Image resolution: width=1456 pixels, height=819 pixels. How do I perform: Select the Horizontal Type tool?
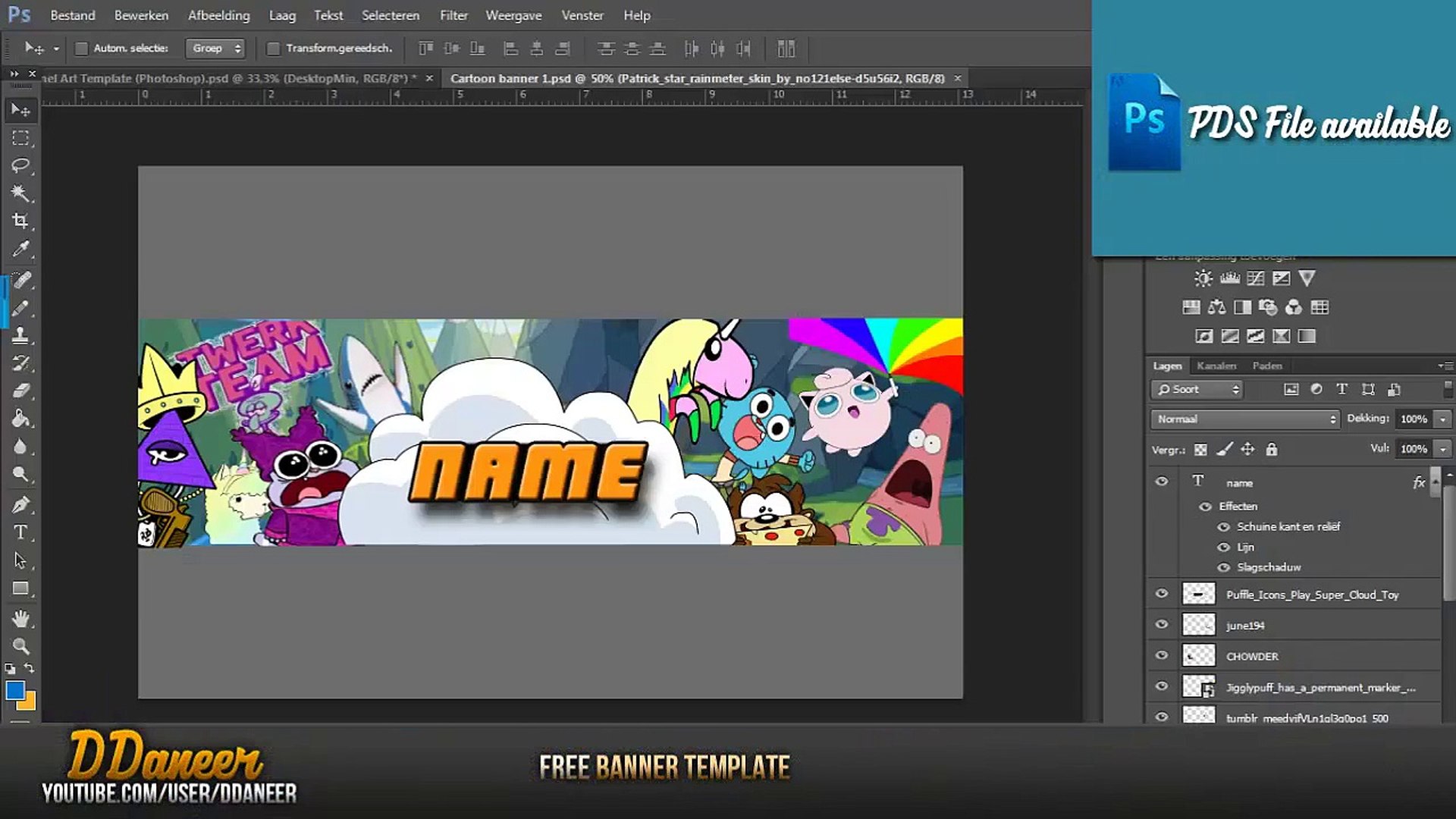tap(20, 532)
